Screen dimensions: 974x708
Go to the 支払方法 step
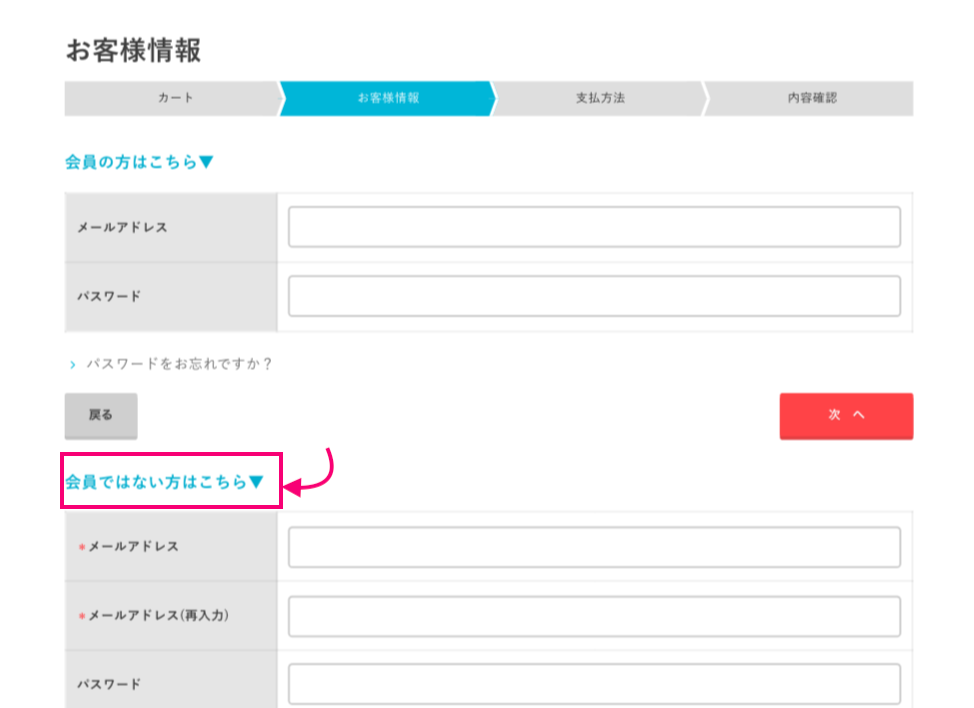[600, 98]
